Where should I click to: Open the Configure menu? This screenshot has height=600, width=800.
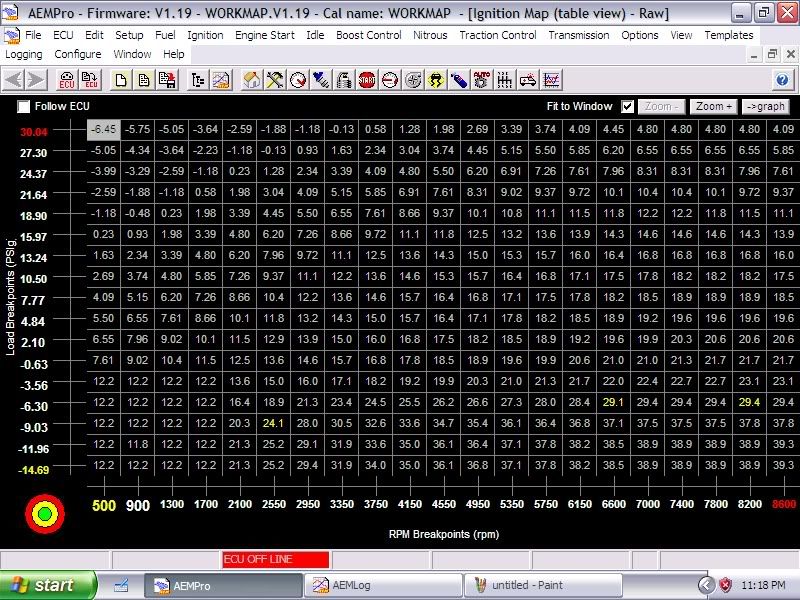coord(78,54)
